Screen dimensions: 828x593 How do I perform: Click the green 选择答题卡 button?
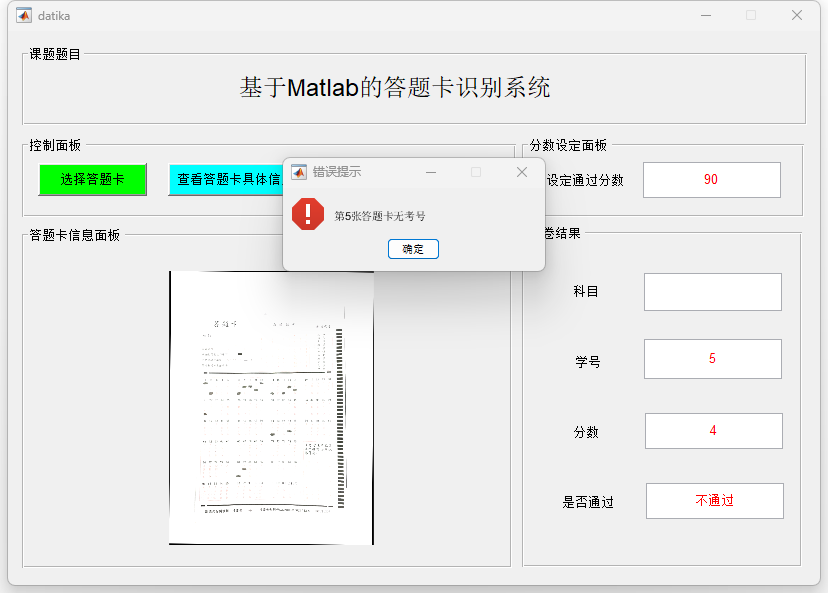(92, 180)
